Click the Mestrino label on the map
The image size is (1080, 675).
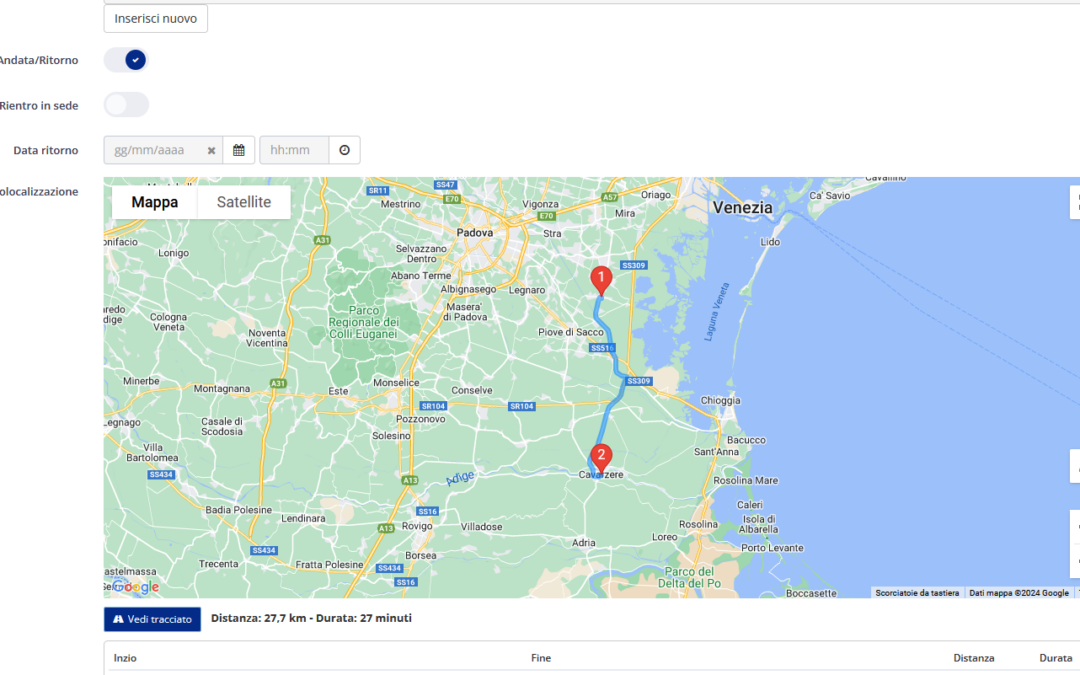400,204
